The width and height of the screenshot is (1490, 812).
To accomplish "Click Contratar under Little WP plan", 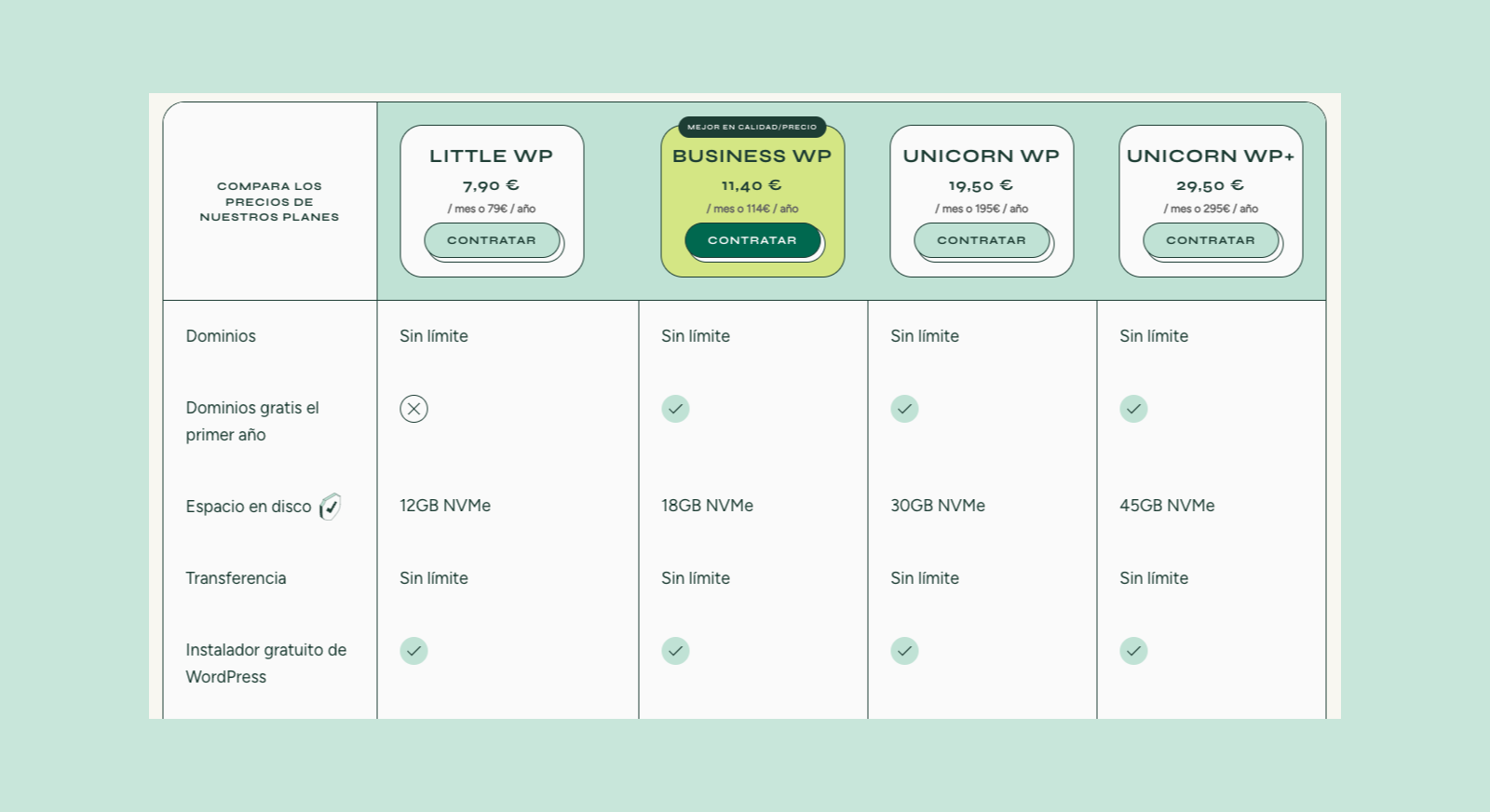I will click(x=492, y=240).
